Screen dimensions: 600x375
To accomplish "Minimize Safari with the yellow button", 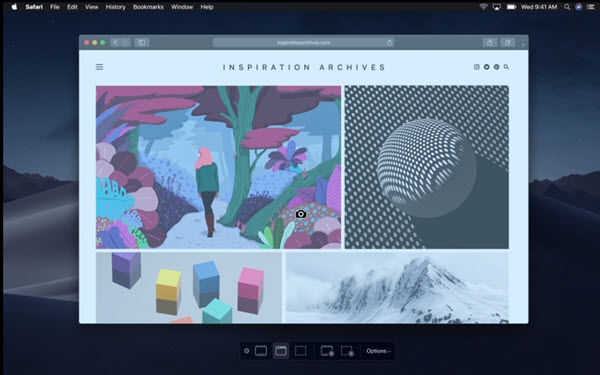I will pos(95,42).
